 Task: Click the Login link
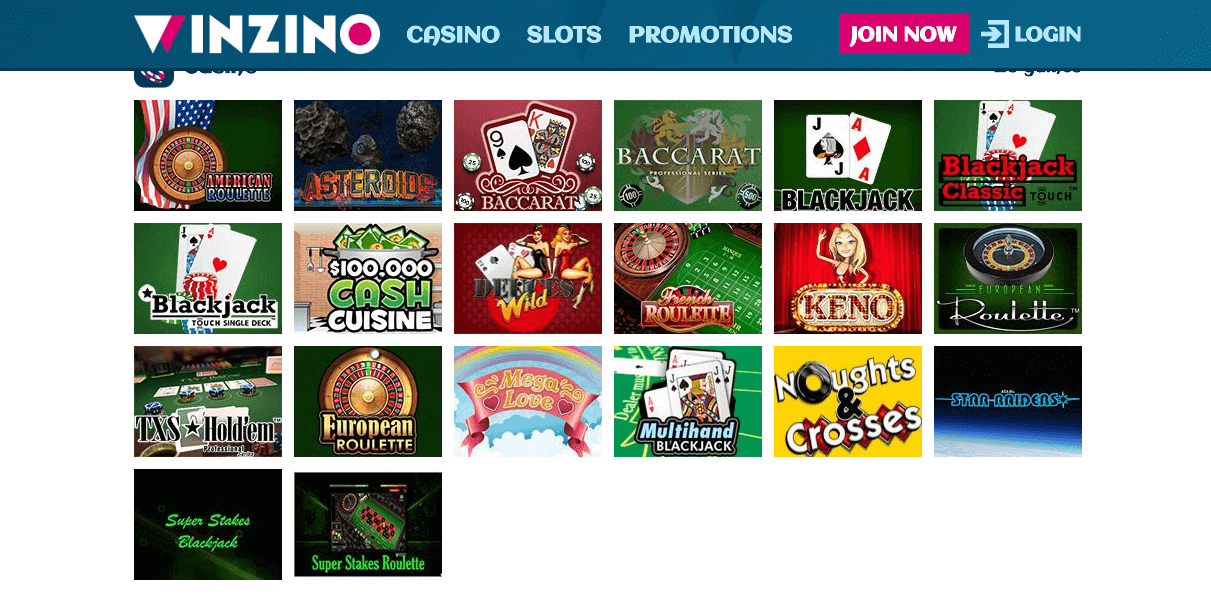tap(1048, 35)
